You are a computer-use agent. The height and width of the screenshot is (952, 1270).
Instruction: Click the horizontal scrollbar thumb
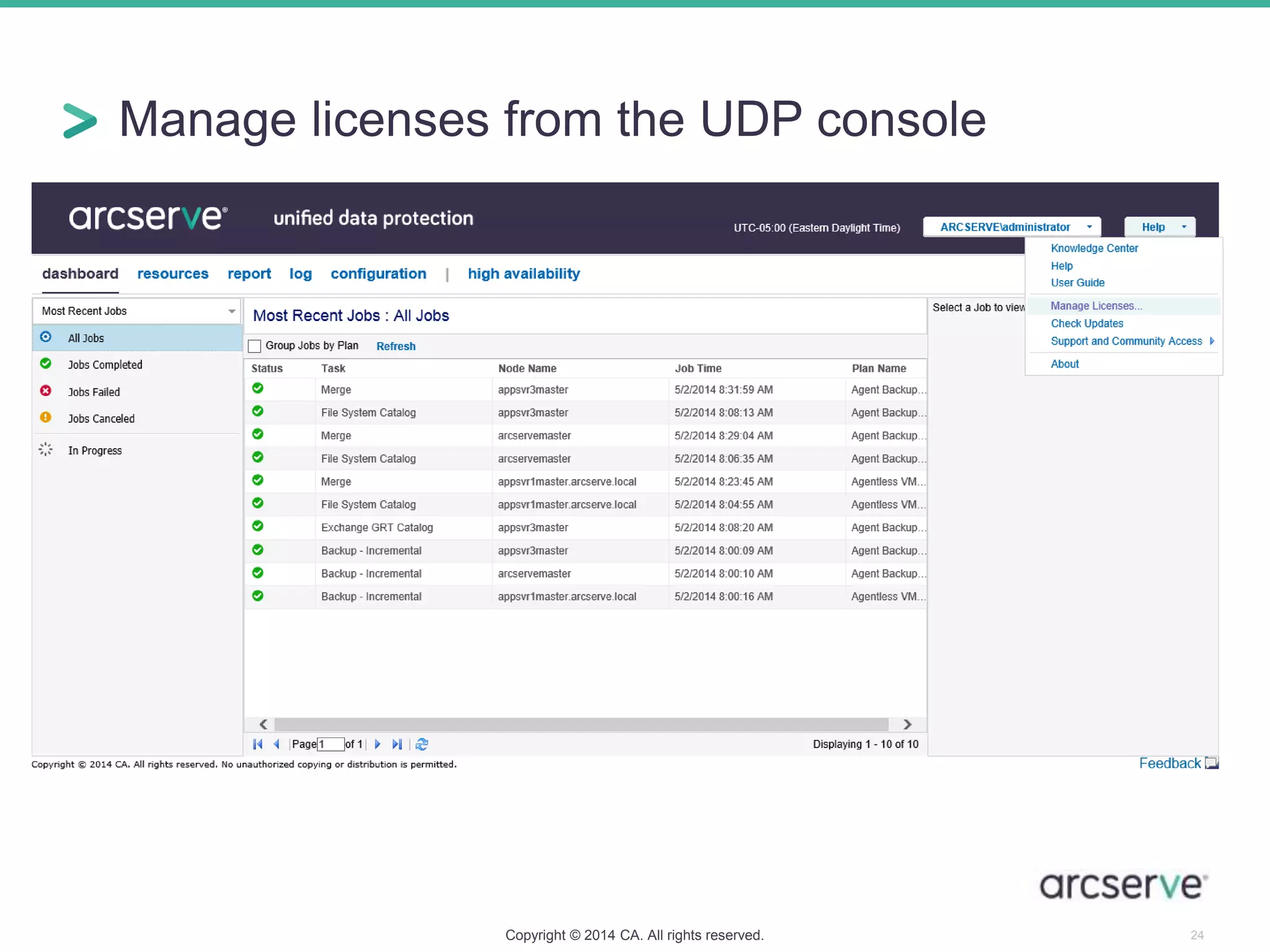pyautogui.click(x=581, y=724)
